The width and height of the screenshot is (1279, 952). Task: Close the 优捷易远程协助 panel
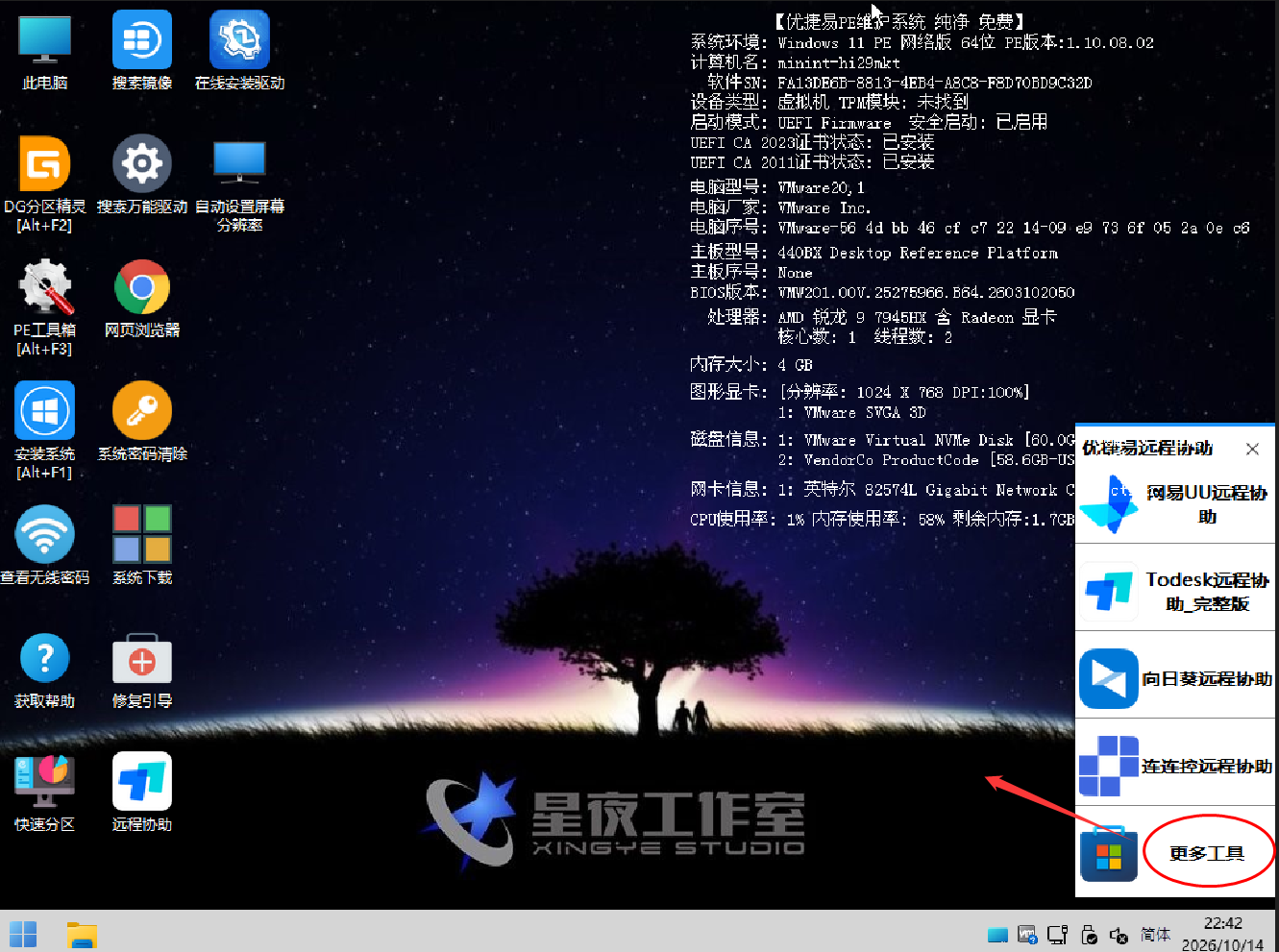pyautogui.click(x=1252, y=449)
